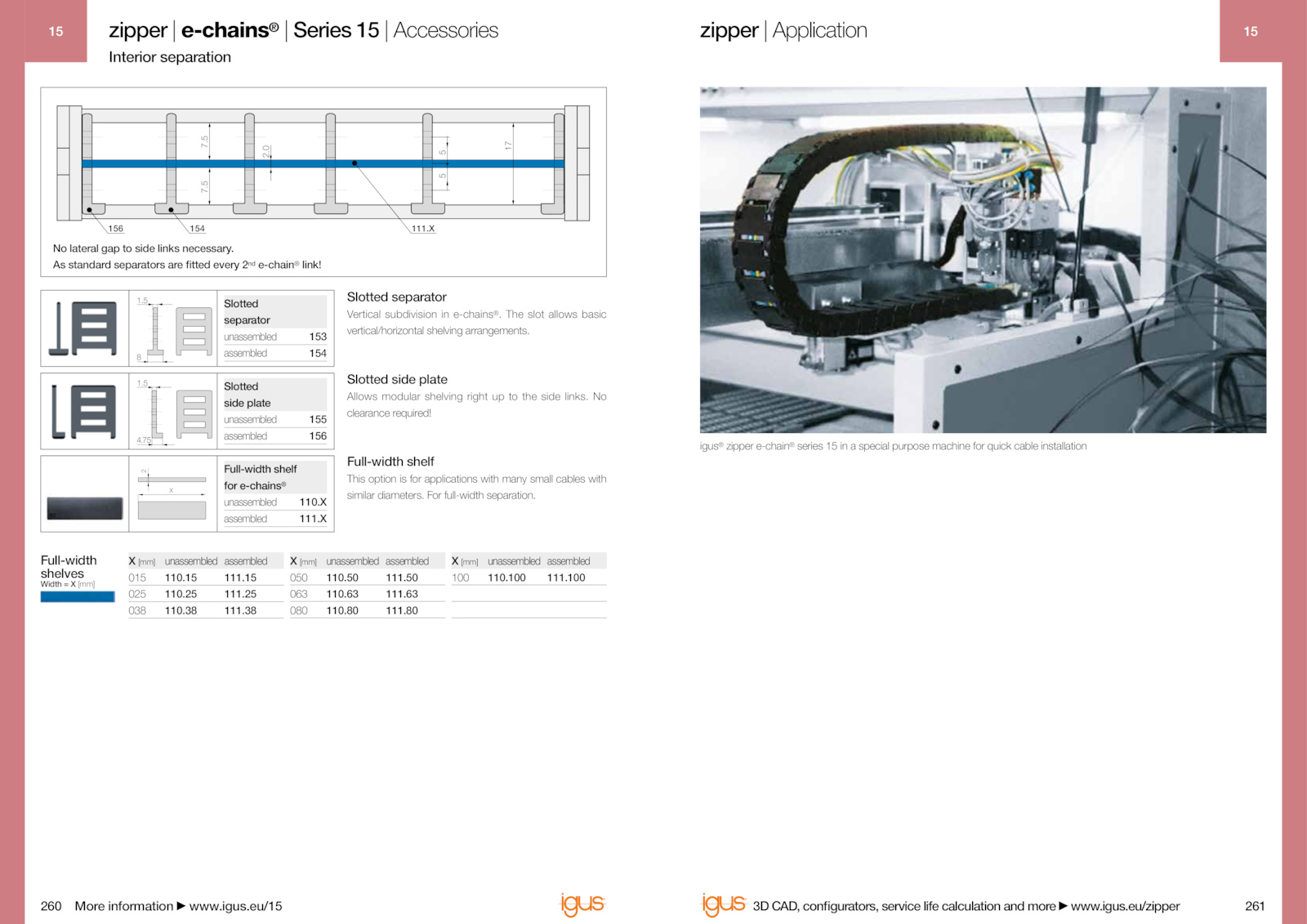The height and width of the screenshot is (924, 1307).
Task: Select table cell 111.15
Action: [x=240, y=578]
